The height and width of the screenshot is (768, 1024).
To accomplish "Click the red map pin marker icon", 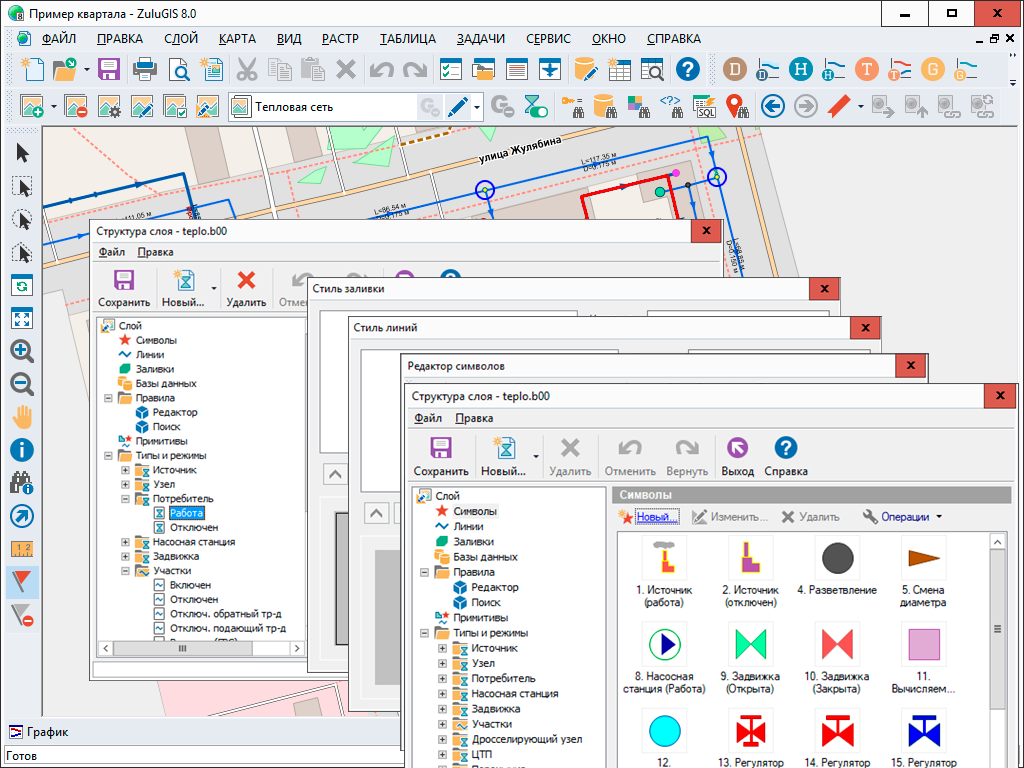I will (737, 106).
